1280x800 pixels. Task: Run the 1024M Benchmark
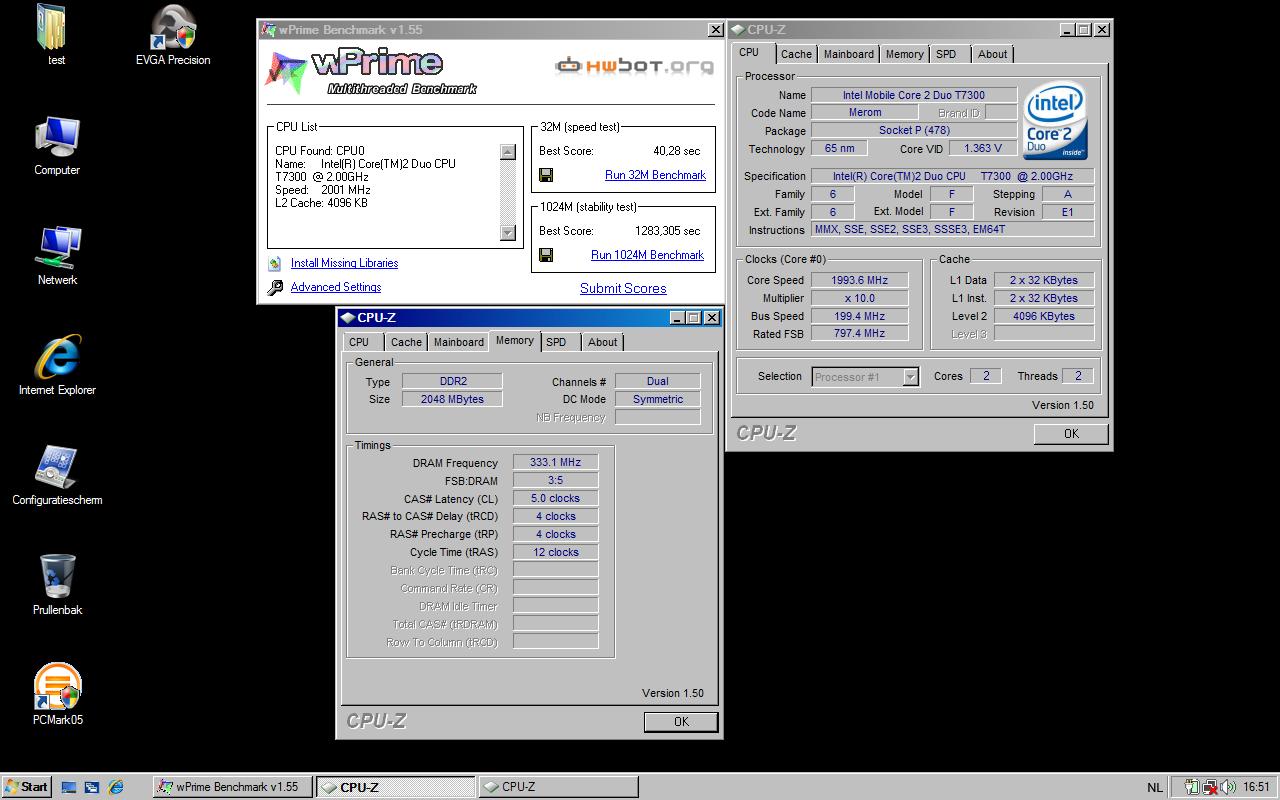click(x=647, y=255)
